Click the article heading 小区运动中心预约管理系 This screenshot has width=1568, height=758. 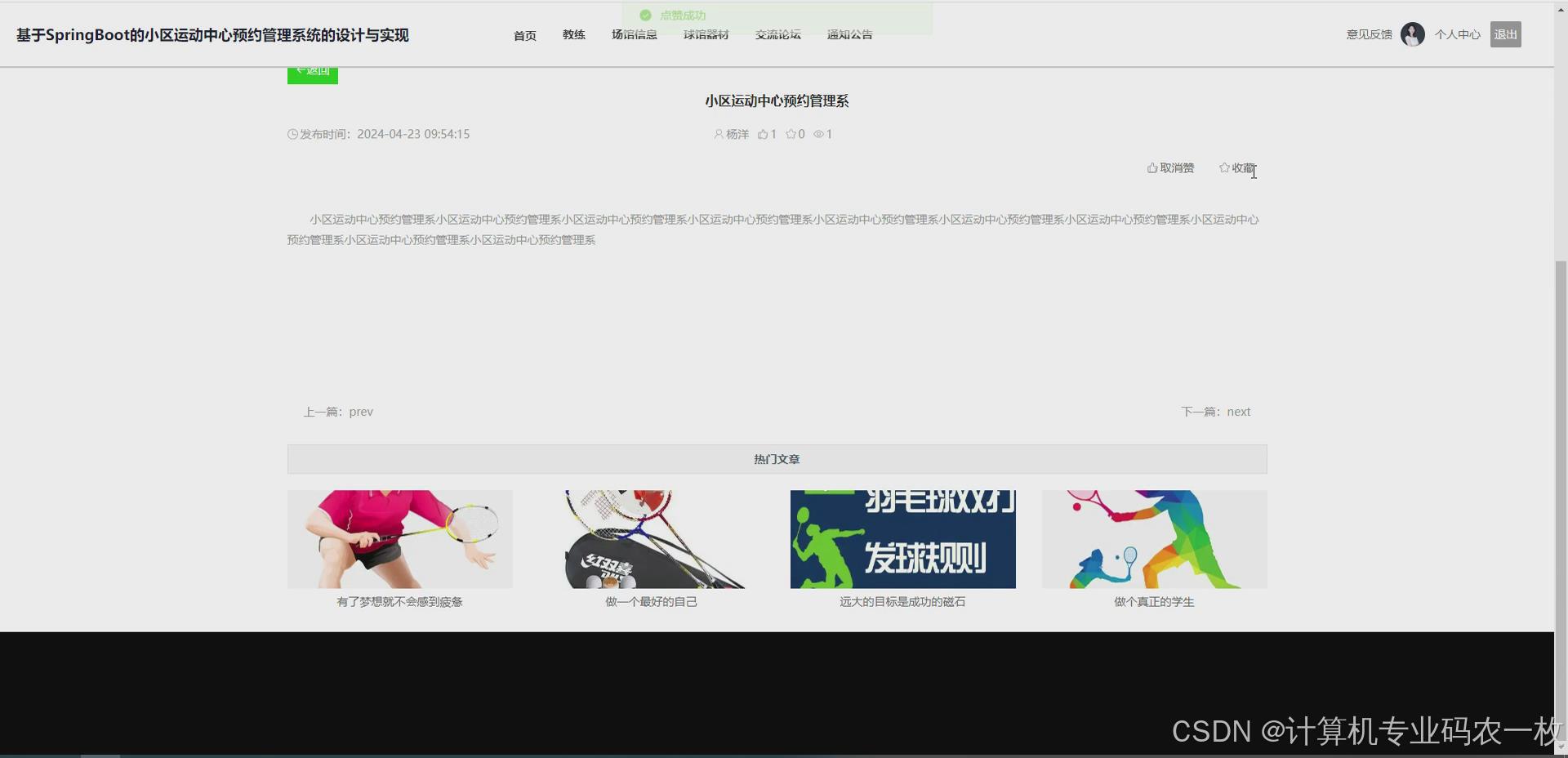click(777, 100)
